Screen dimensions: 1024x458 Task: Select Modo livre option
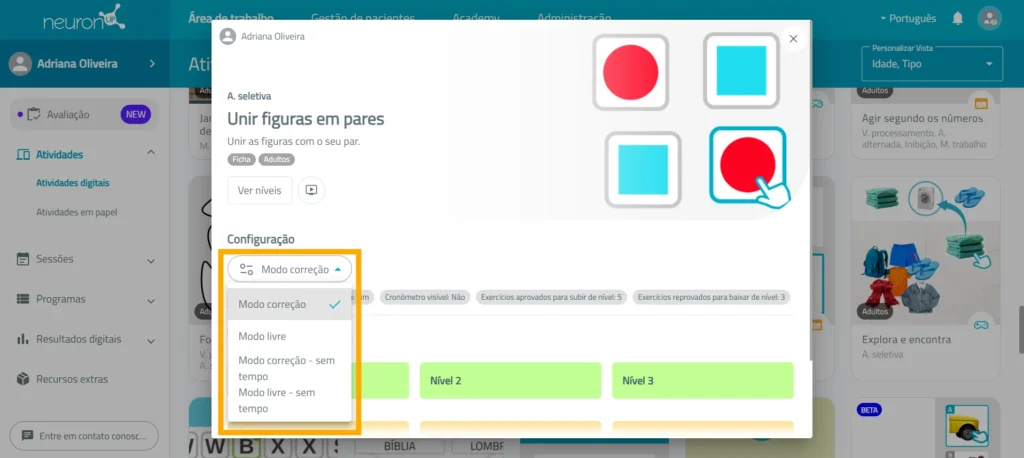click(x=289, y=336)
